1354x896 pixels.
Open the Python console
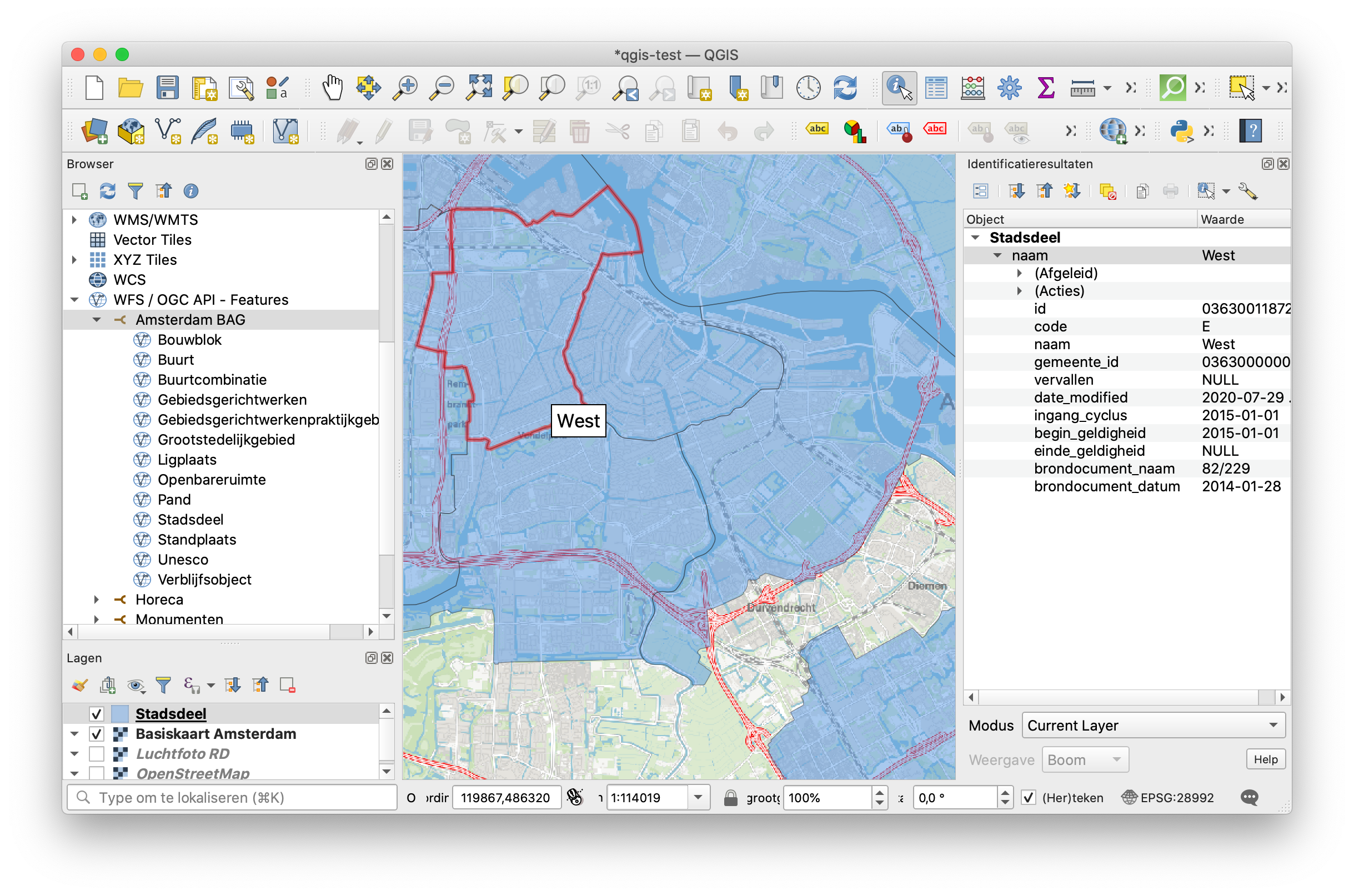coord(1181,131)
